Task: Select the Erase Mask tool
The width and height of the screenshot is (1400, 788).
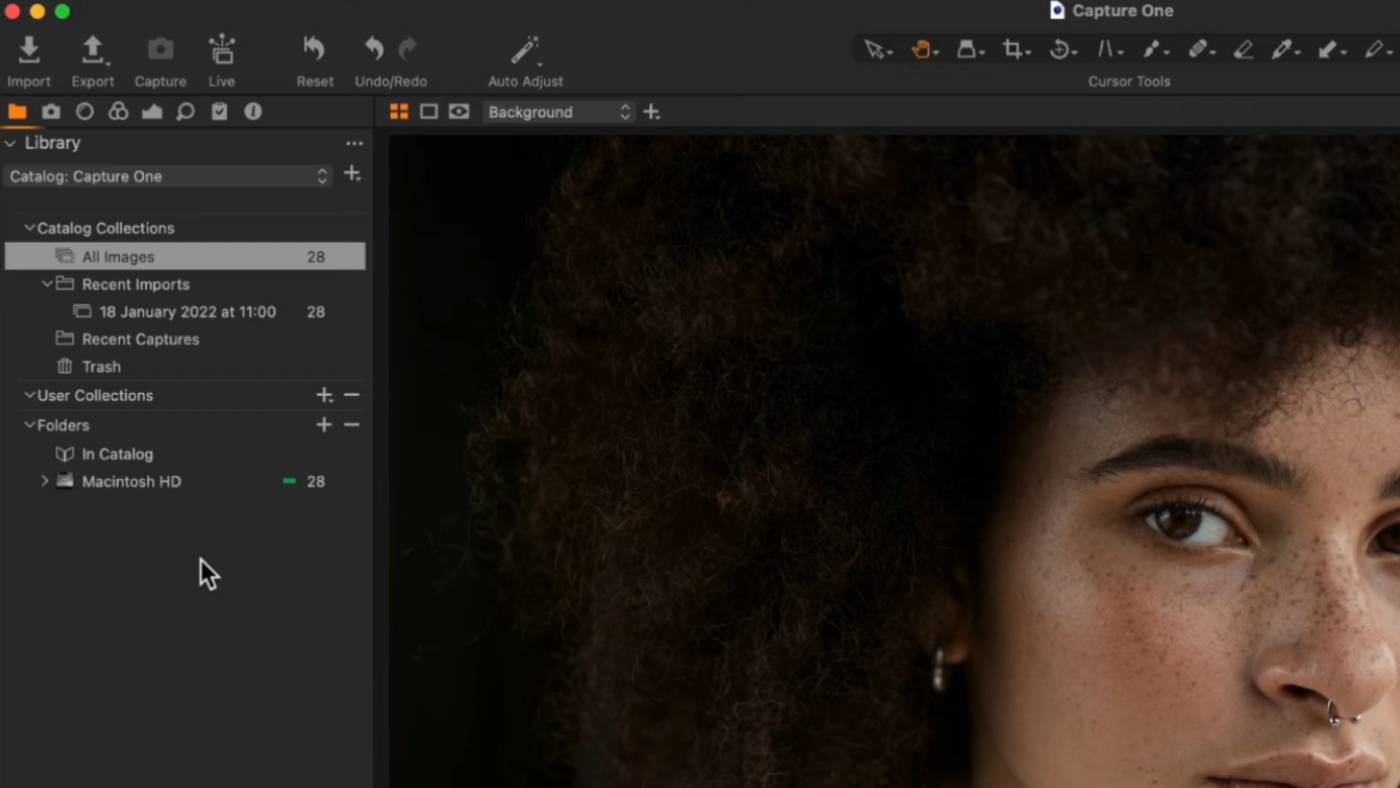Action: pyautogui.click(x=1243, y=49)
